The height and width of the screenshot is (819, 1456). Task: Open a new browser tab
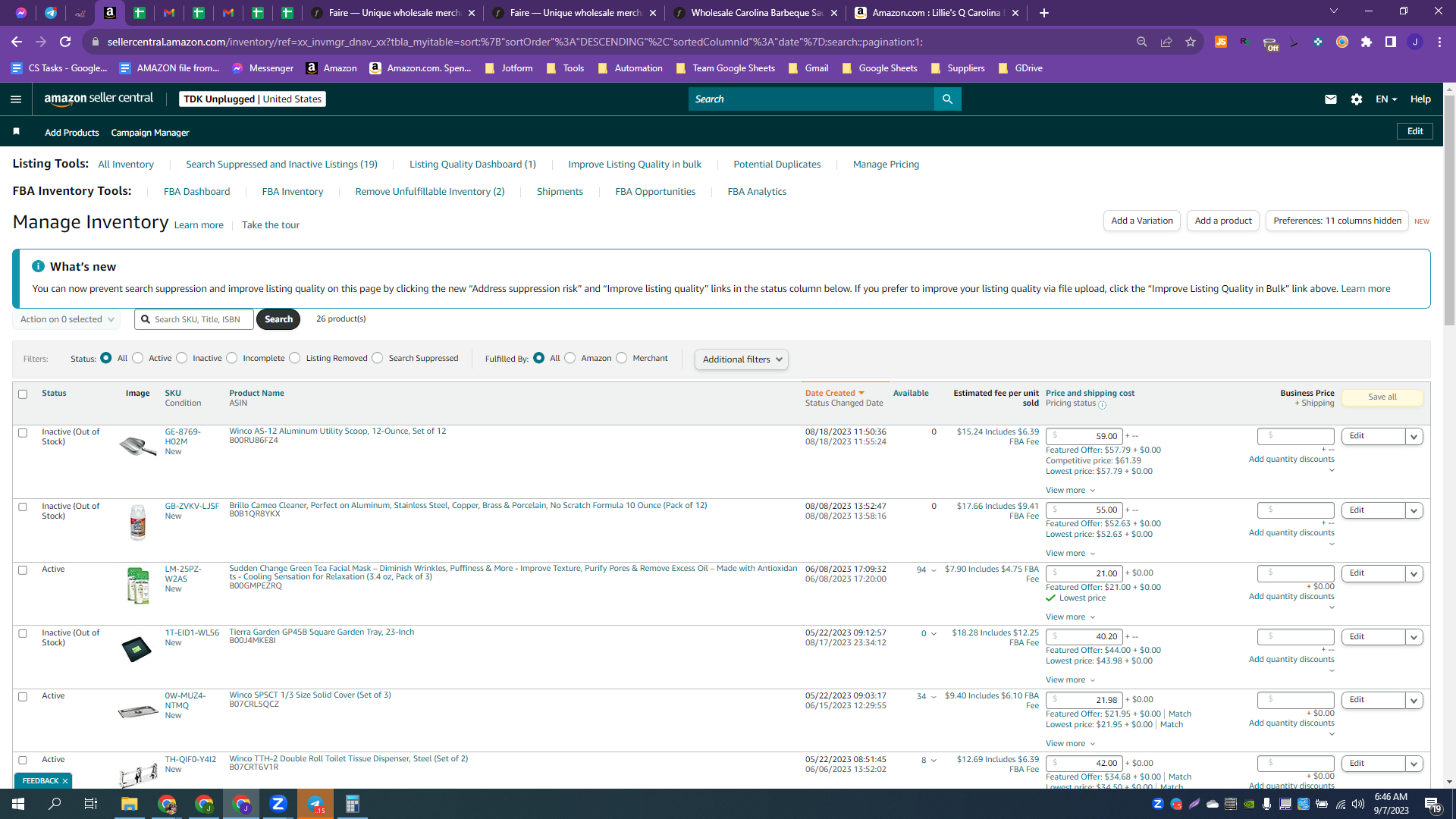1044,13
